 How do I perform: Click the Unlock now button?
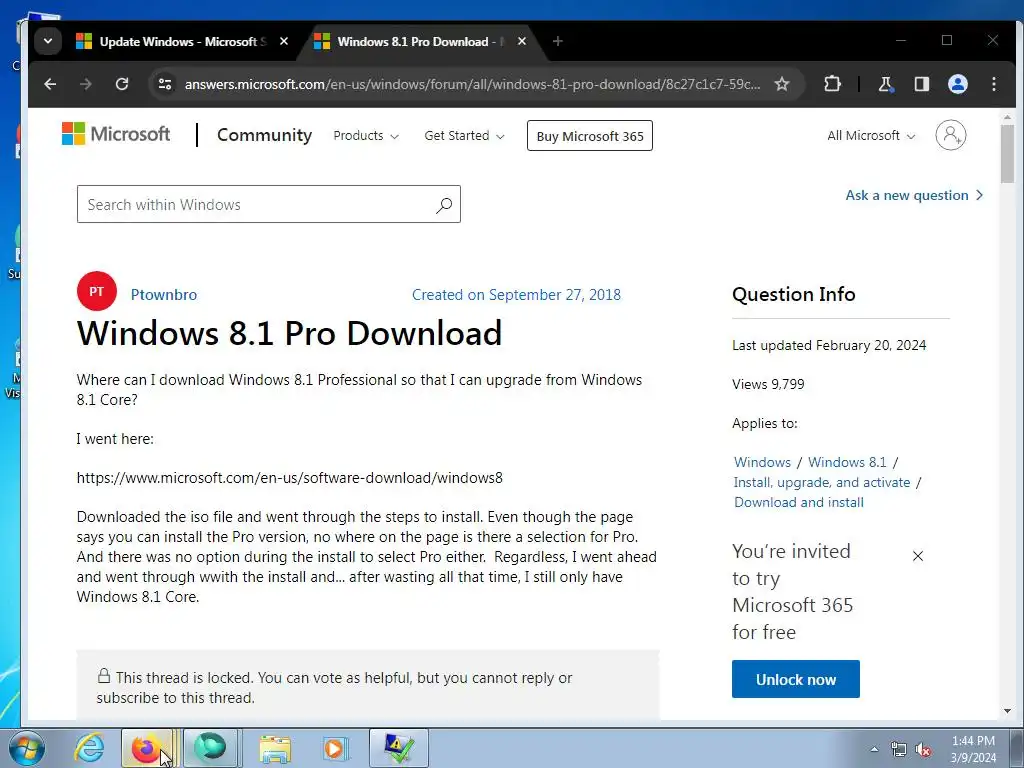[795, 679]
